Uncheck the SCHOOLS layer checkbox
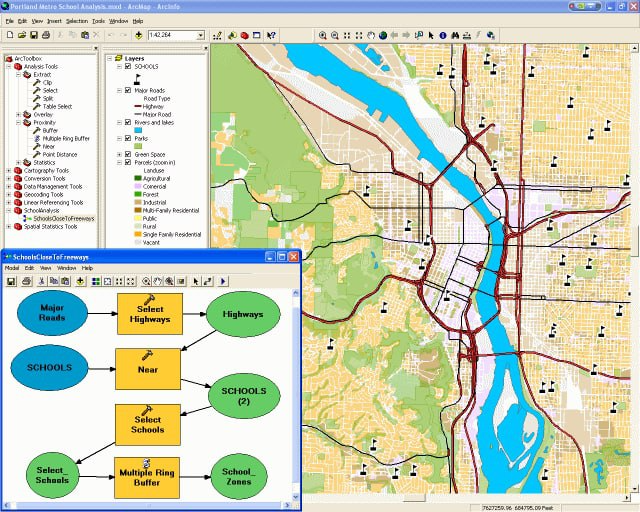 [128, 66]
